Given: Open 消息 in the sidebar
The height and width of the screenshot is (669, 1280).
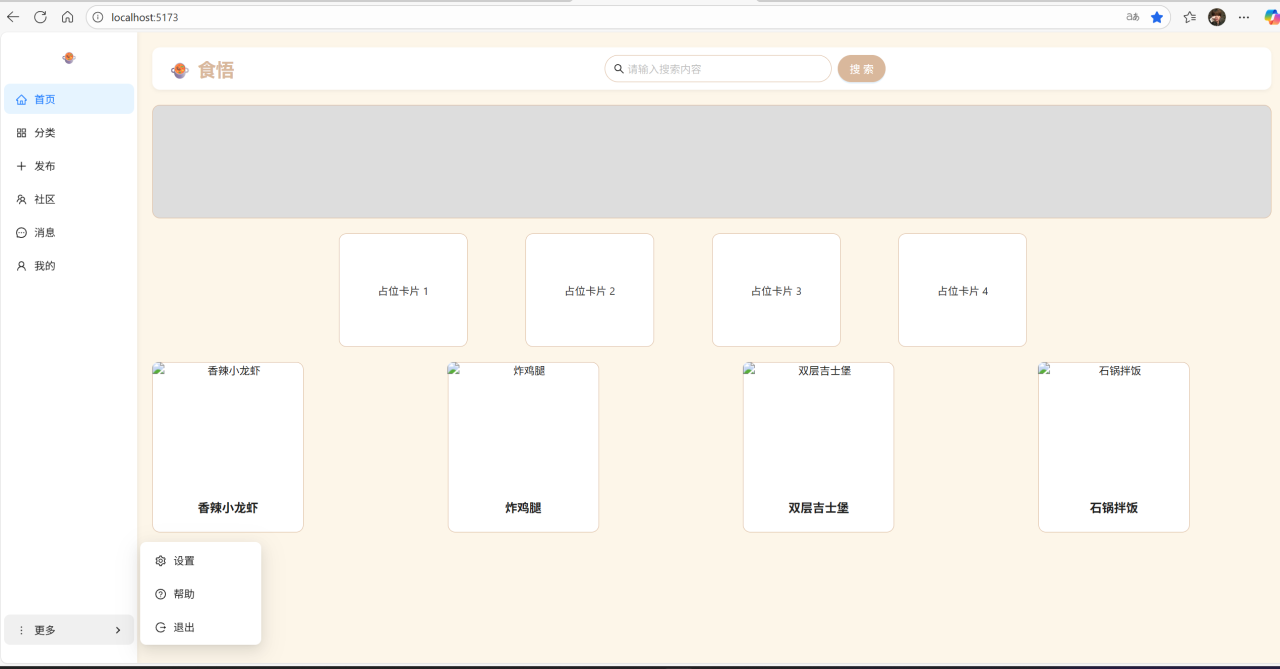Looking at the screenshot, I should tap(69, 232).
